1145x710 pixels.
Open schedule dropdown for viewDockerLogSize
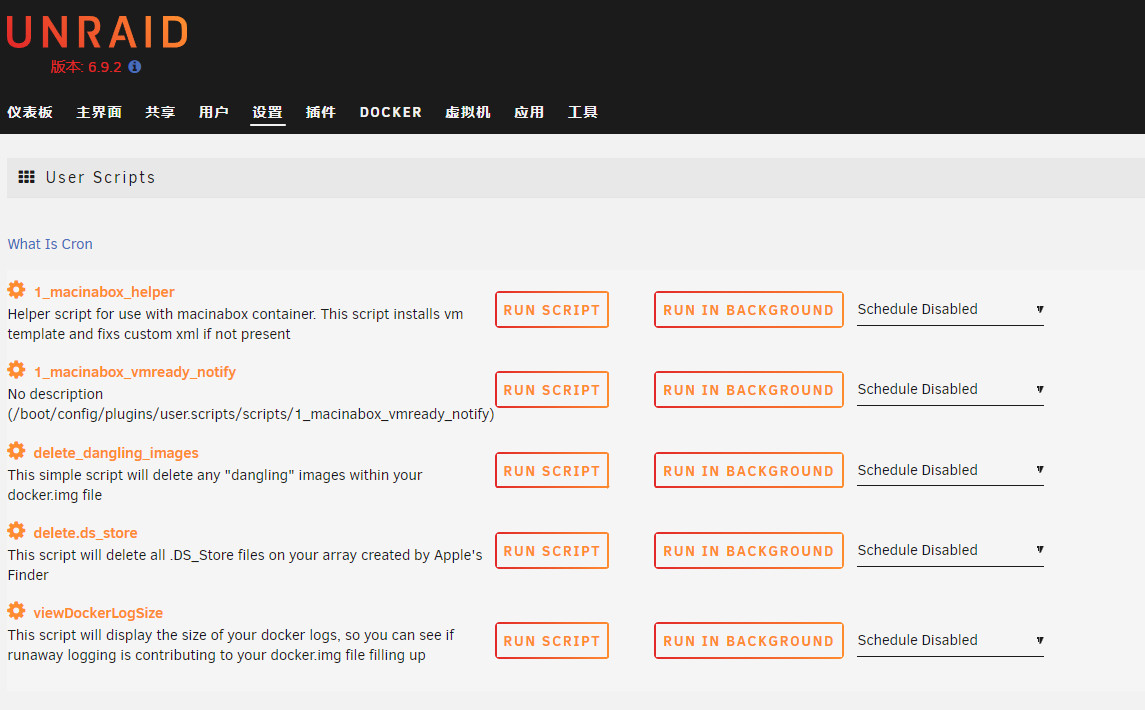pos(950,641)
